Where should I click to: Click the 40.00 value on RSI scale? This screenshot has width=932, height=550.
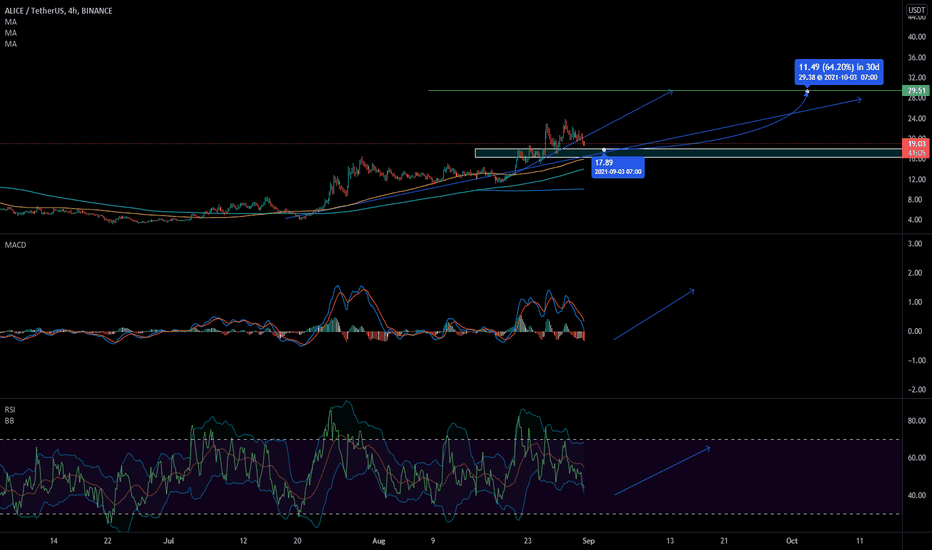[x=917, y=495]
